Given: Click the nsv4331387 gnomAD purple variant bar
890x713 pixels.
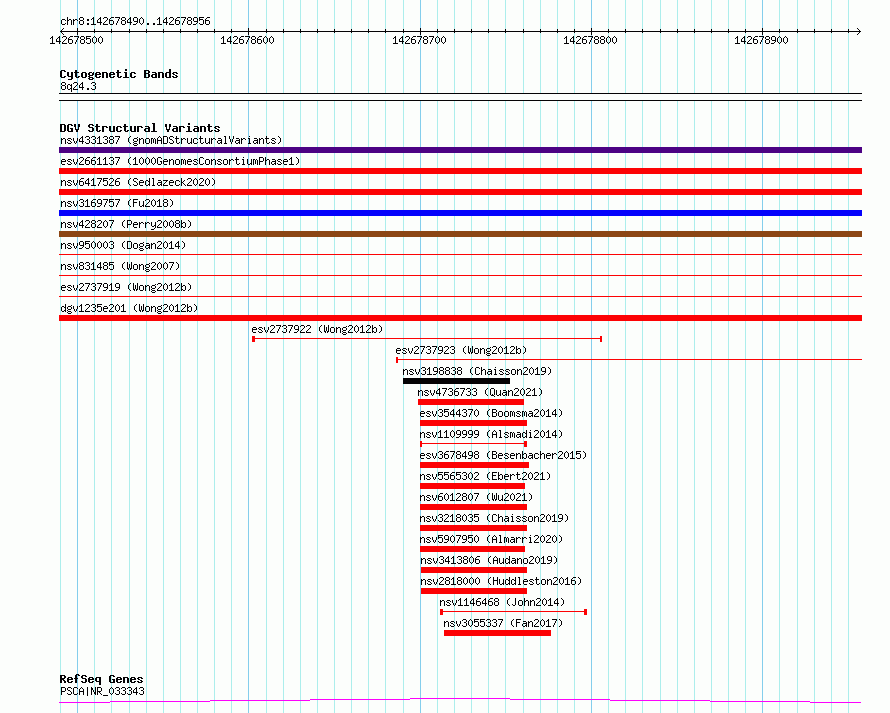Looking at the screenshot, I should [x=460, y=150].
